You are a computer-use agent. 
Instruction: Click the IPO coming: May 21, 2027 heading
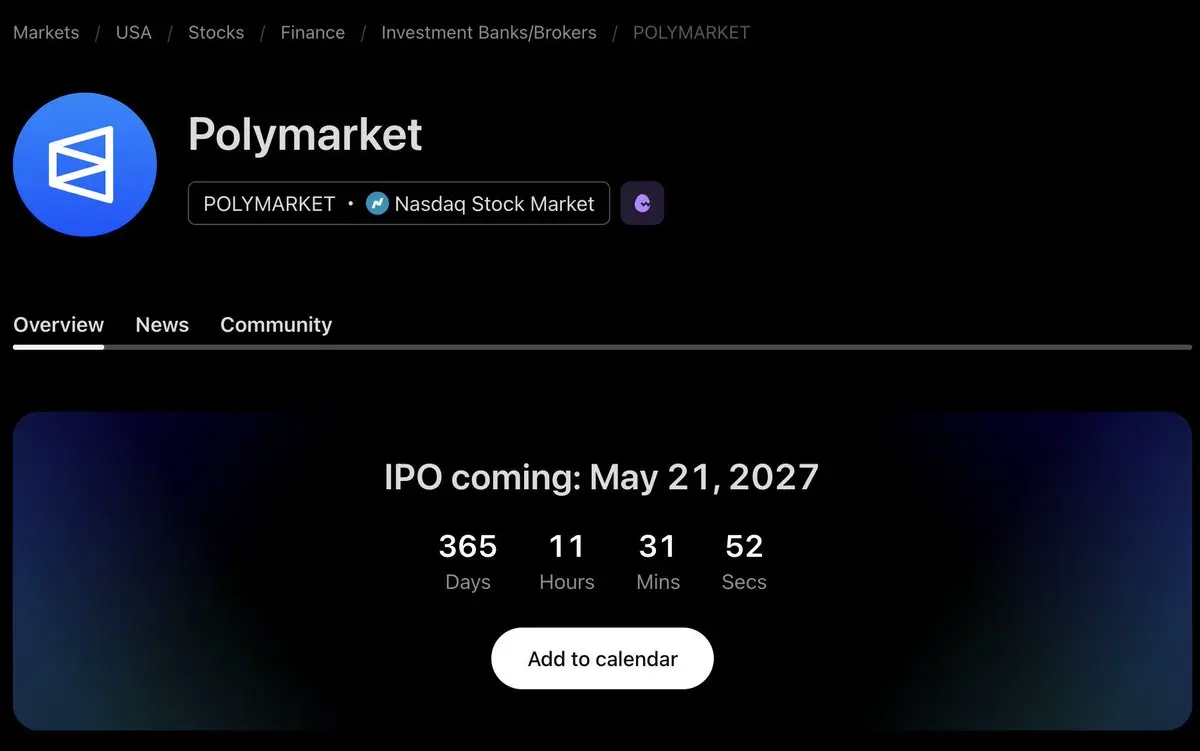tap(602, 477)
